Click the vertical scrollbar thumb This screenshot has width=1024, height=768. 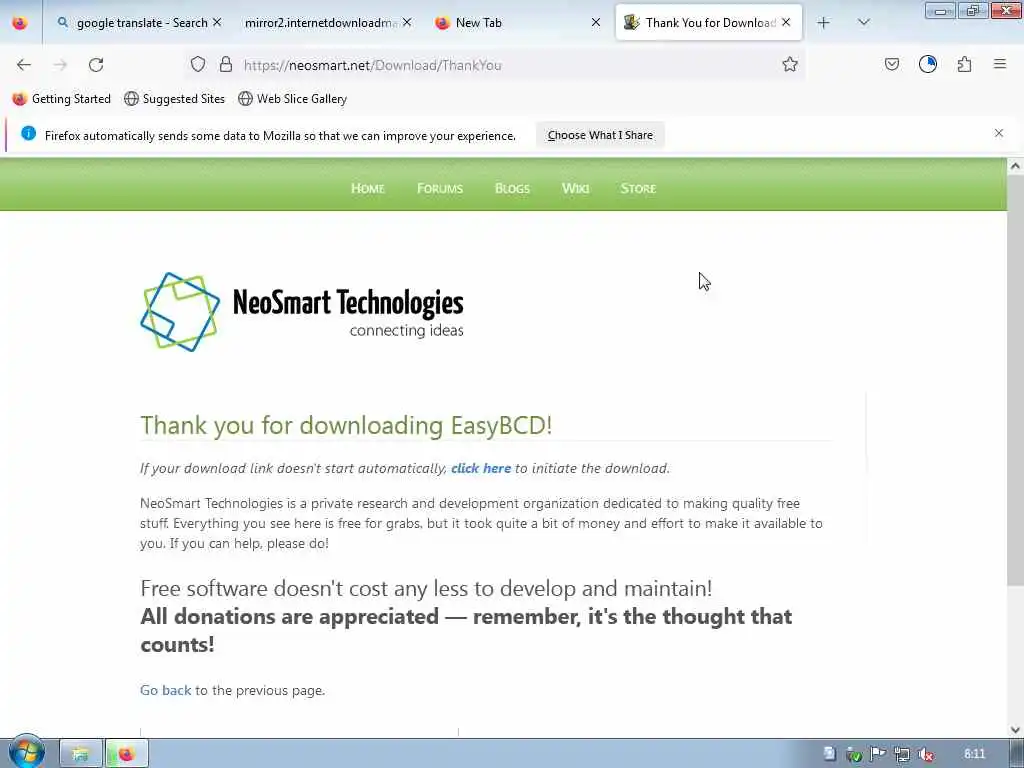tap(1015, 380)
